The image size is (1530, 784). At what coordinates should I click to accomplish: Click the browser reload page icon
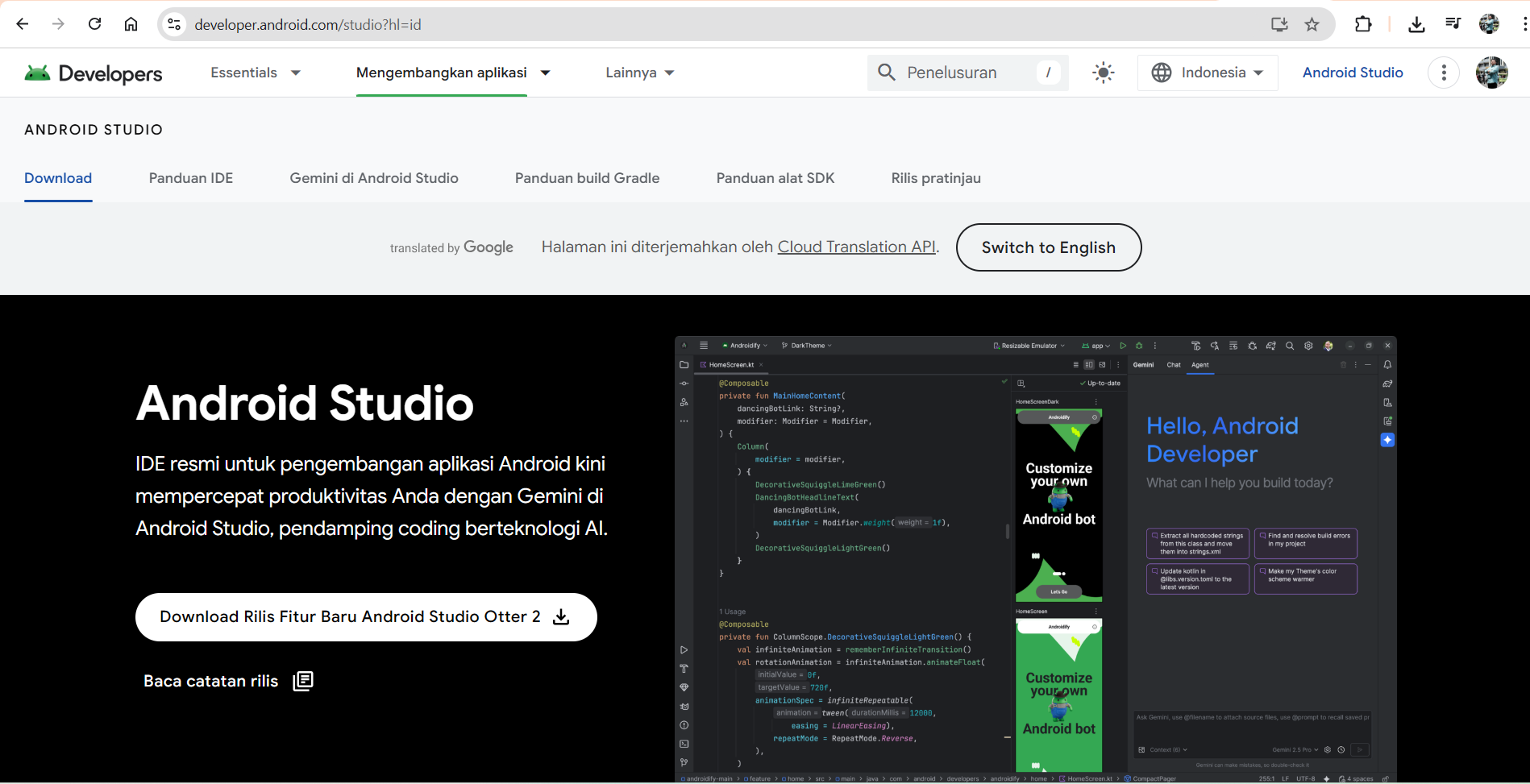coord(95,24)
